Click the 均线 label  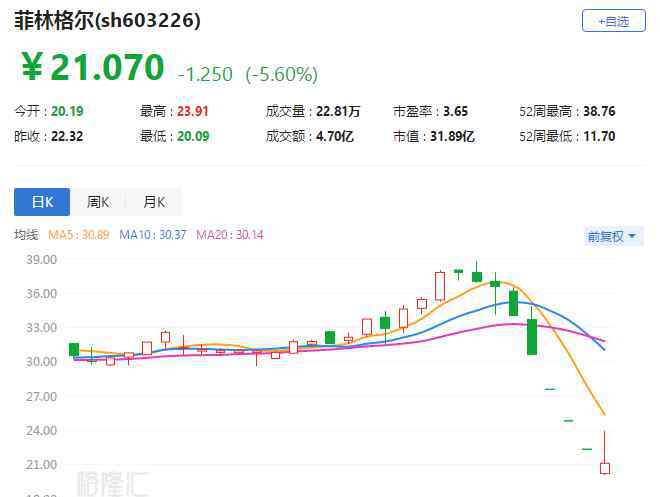(26, 234)
